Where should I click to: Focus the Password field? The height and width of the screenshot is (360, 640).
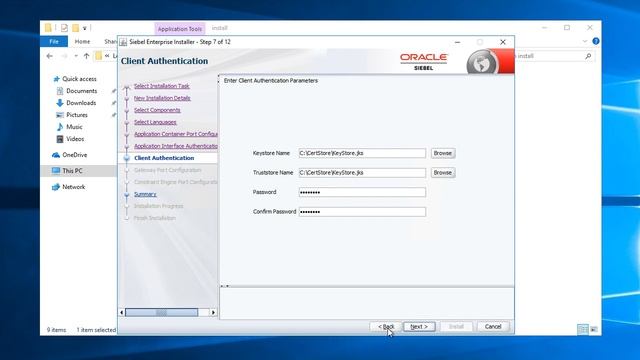[362, 192]
